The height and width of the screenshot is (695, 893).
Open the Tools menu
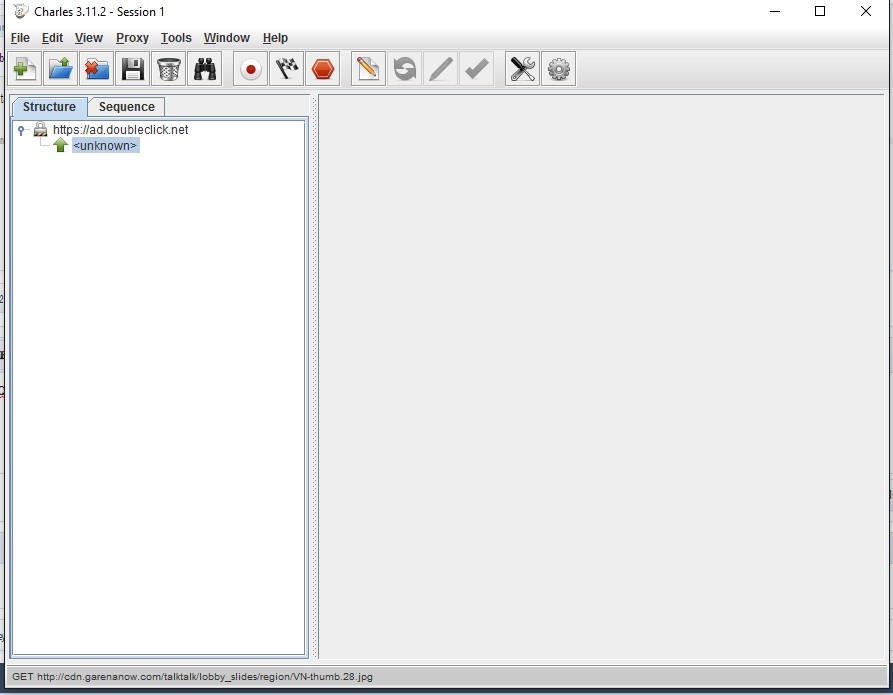point(176,38)
